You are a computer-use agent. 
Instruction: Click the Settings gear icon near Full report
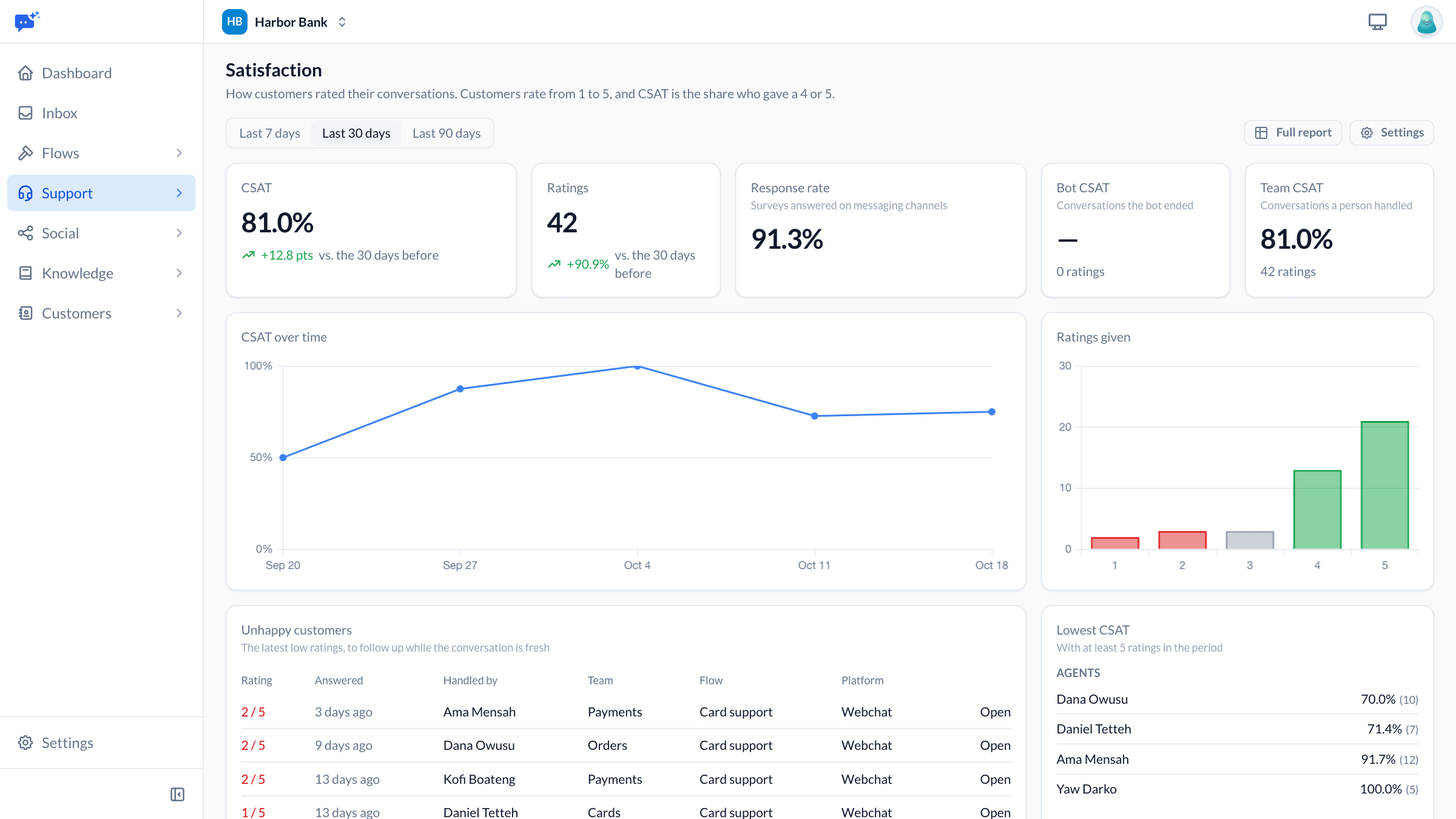(x=1367, y=133)
